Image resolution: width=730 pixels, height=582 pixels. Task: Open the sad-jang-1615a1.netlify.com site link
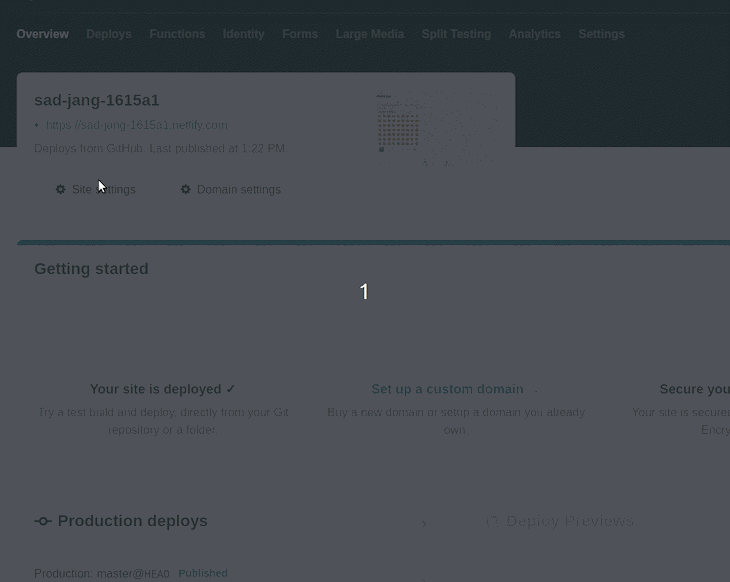(137, 125)
